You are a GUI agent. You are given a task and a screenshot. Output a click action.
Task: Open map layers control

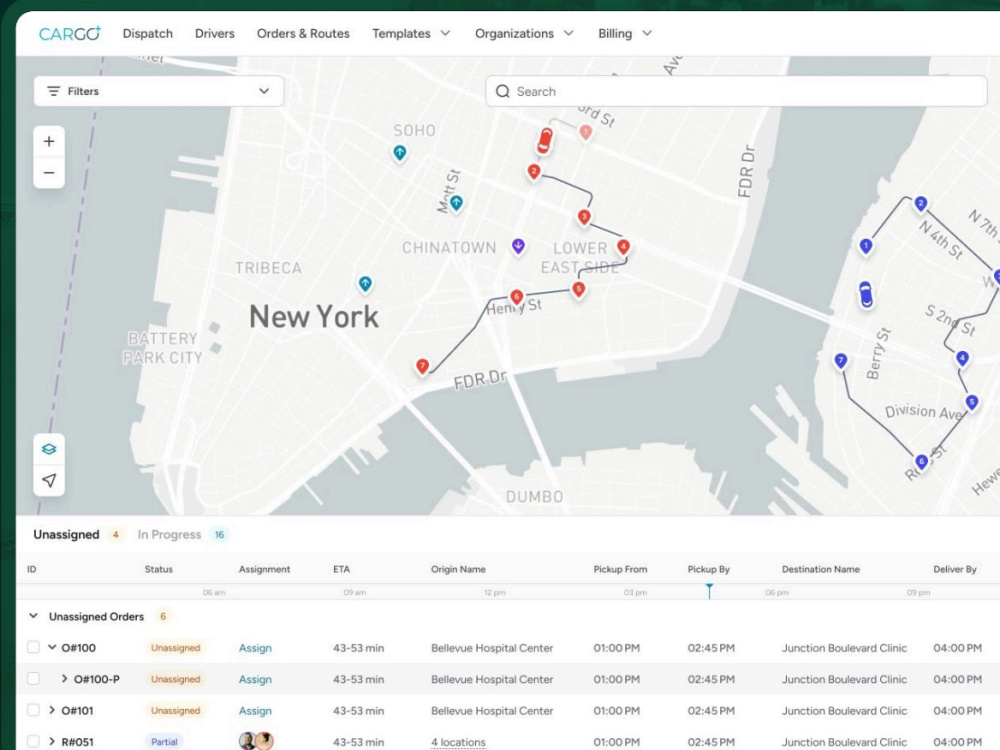(49, 449)
